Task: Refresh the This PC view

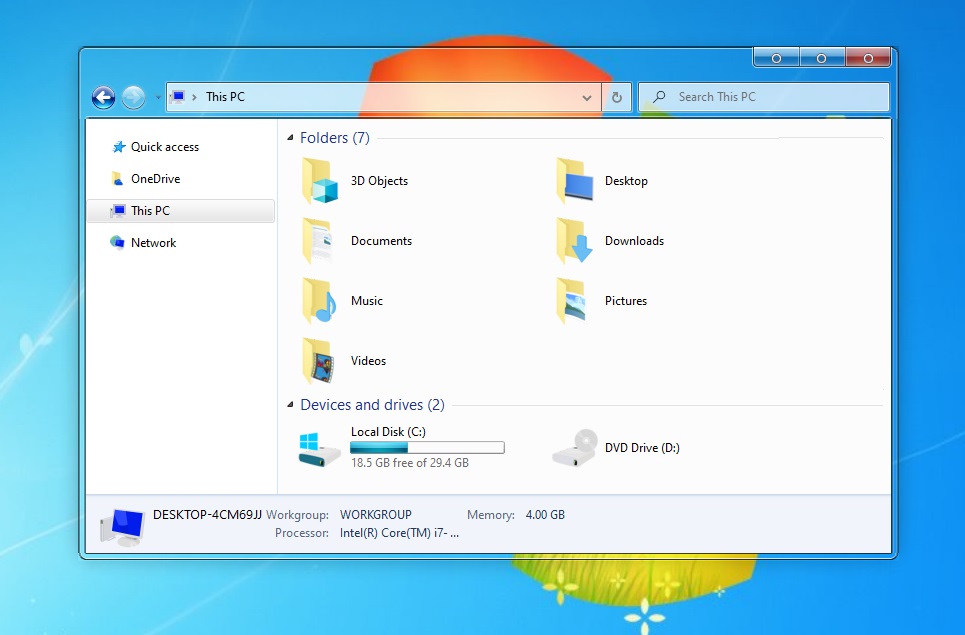Action: (x=617, y=97)
